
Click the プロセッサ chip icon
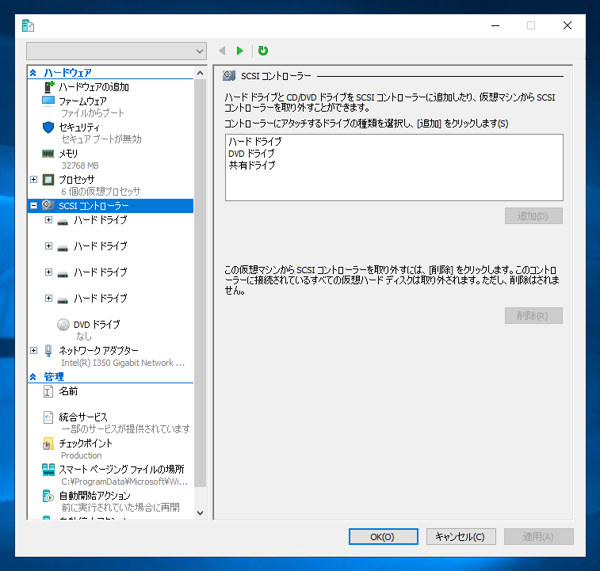point(48,179)
